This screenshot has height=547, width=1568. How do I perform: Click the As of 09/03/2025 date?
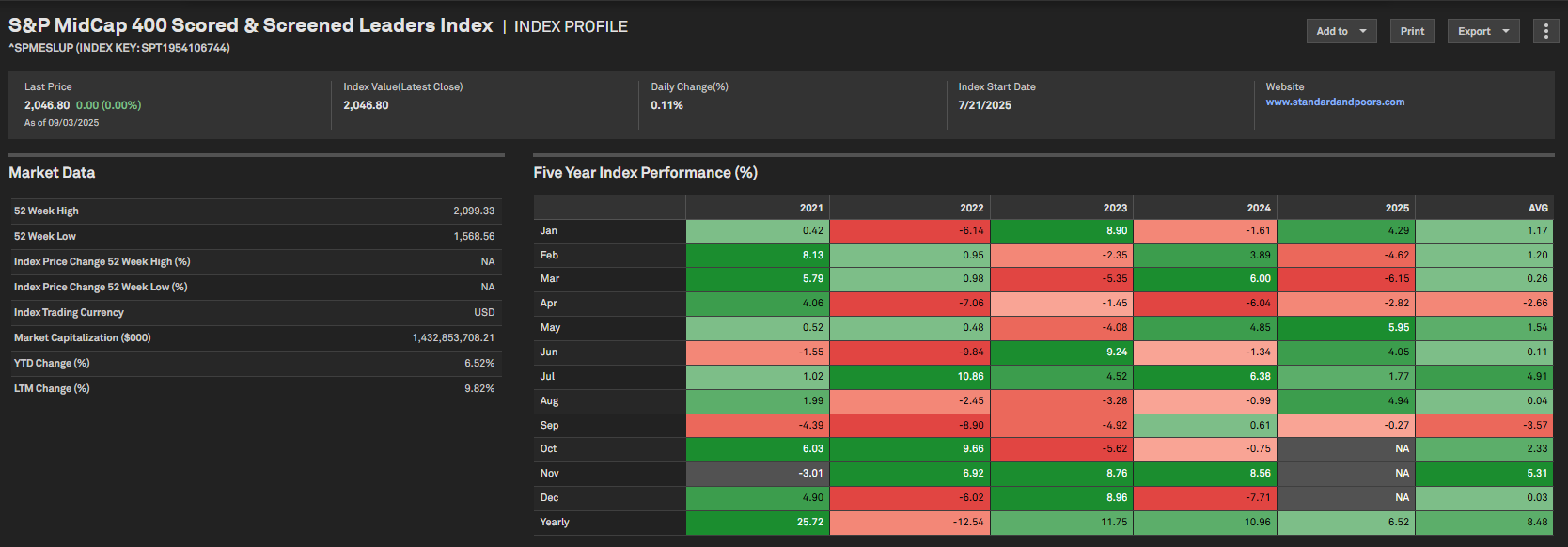pyautogui.click(x=61, y=123)
